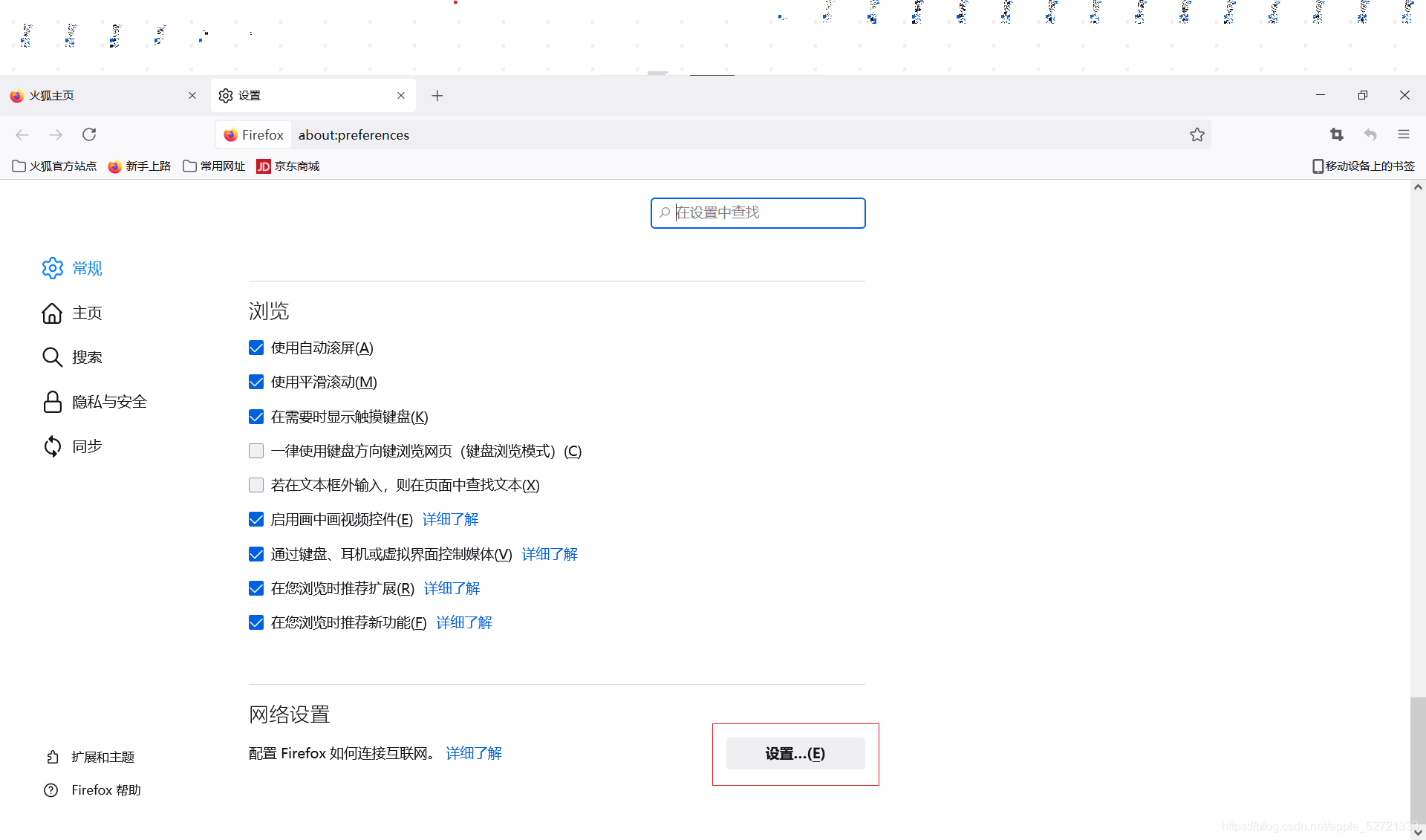The height and width of the screenshot is (840, 1426).
Task: Click the 设置...(E) network button
Action: 795,754
